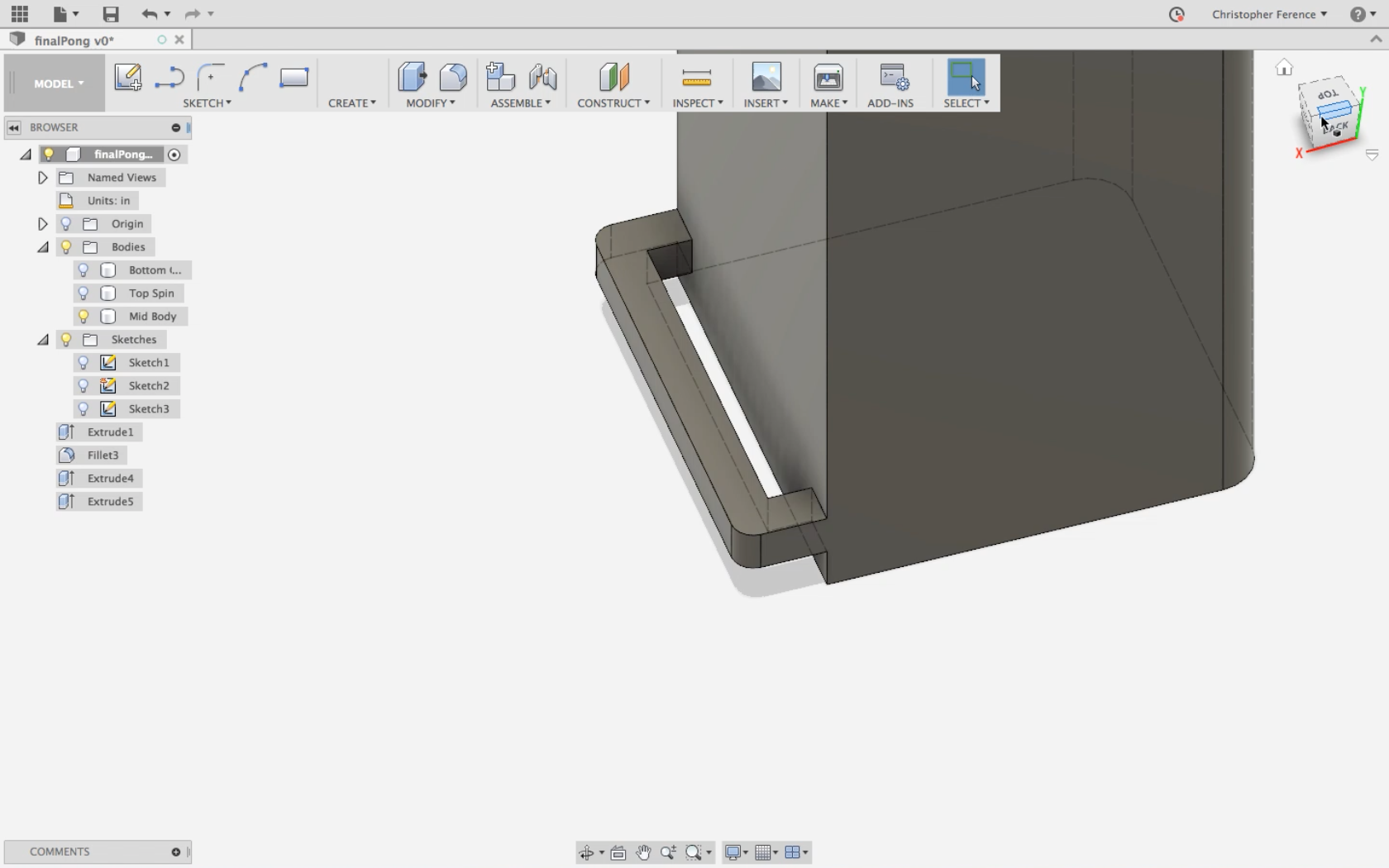Select the New Component assemble tool
The height and width of the screenshot is (868, 1389).
[500, 77]
